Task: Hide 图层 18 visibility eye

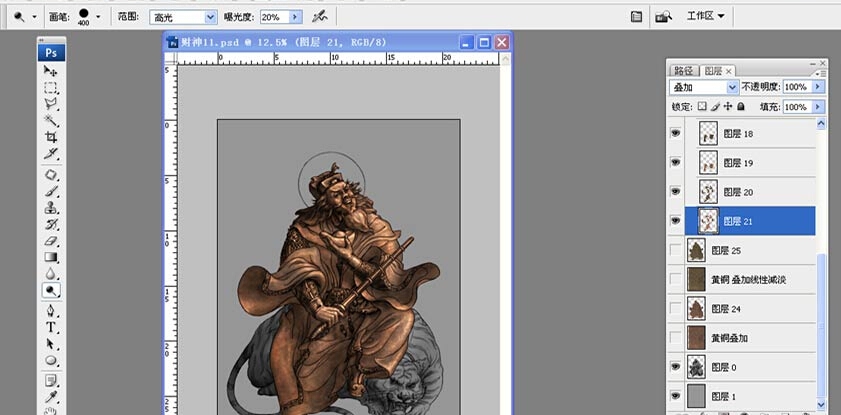Action: [x=676, y=133]
